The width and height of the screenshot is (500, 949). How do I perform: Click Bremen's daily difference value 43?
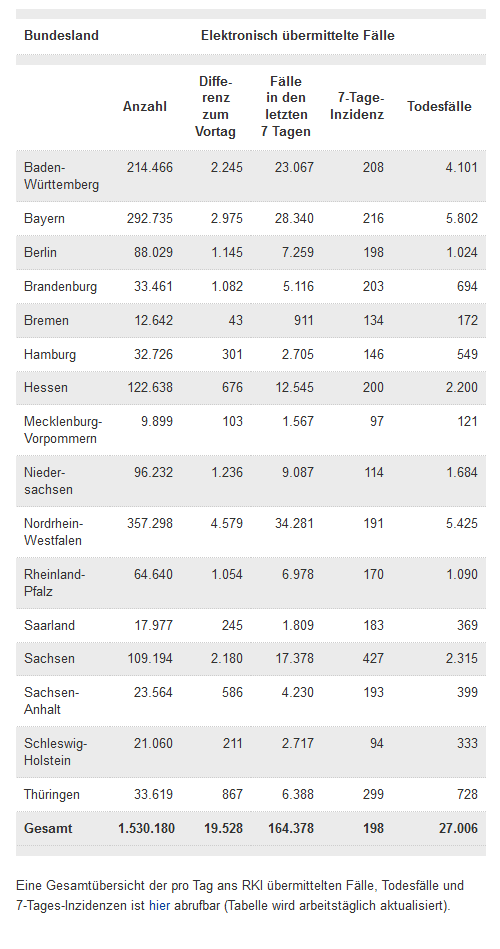(235, 320)
